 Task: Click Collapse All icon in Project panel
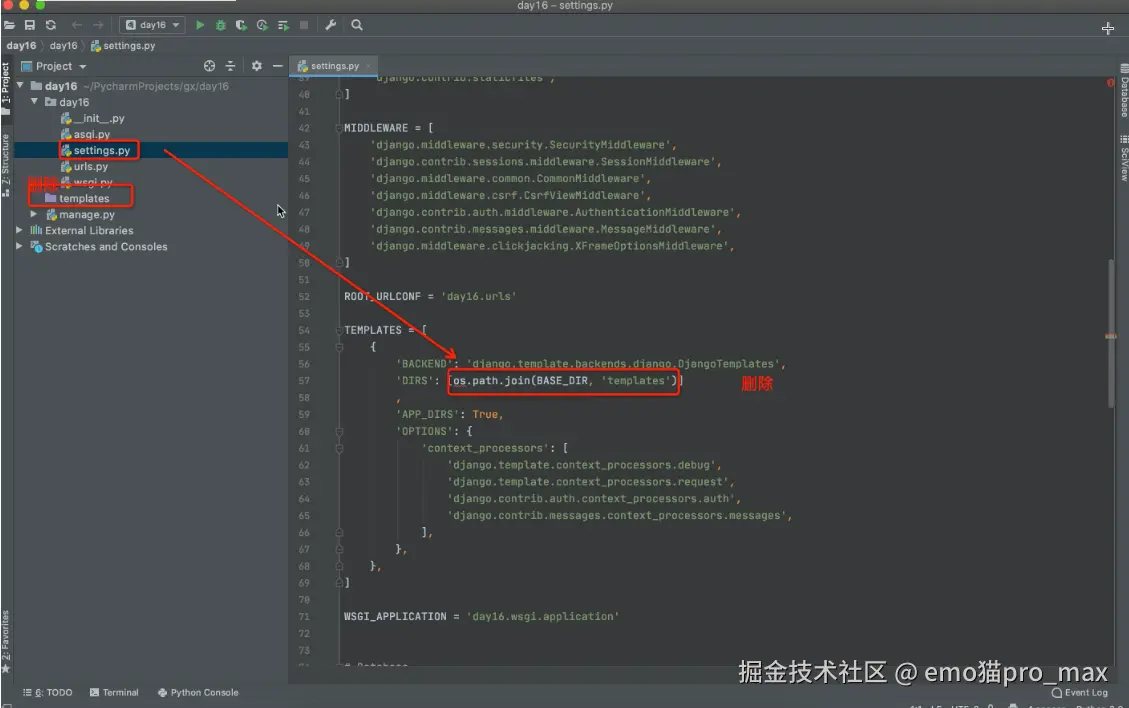(x=230, y=66)
